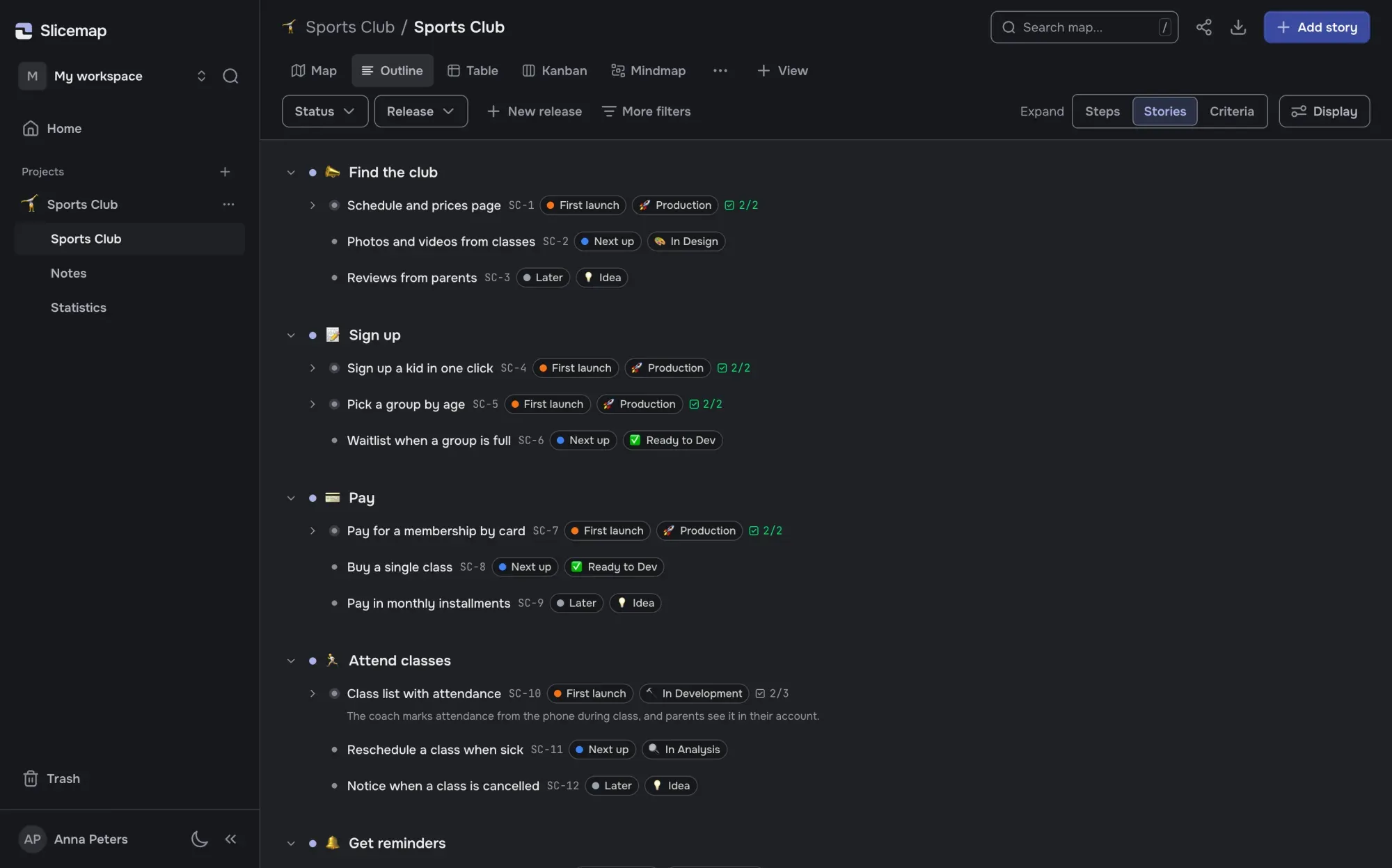Click the download export icon
This screenshot has width=1392, height=868.
point(1237,27)
